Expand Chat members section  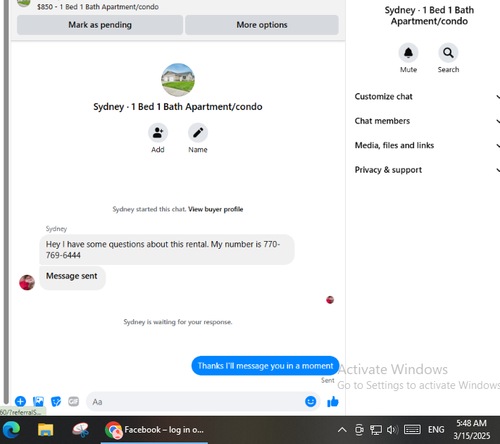[x=427, y=121]
